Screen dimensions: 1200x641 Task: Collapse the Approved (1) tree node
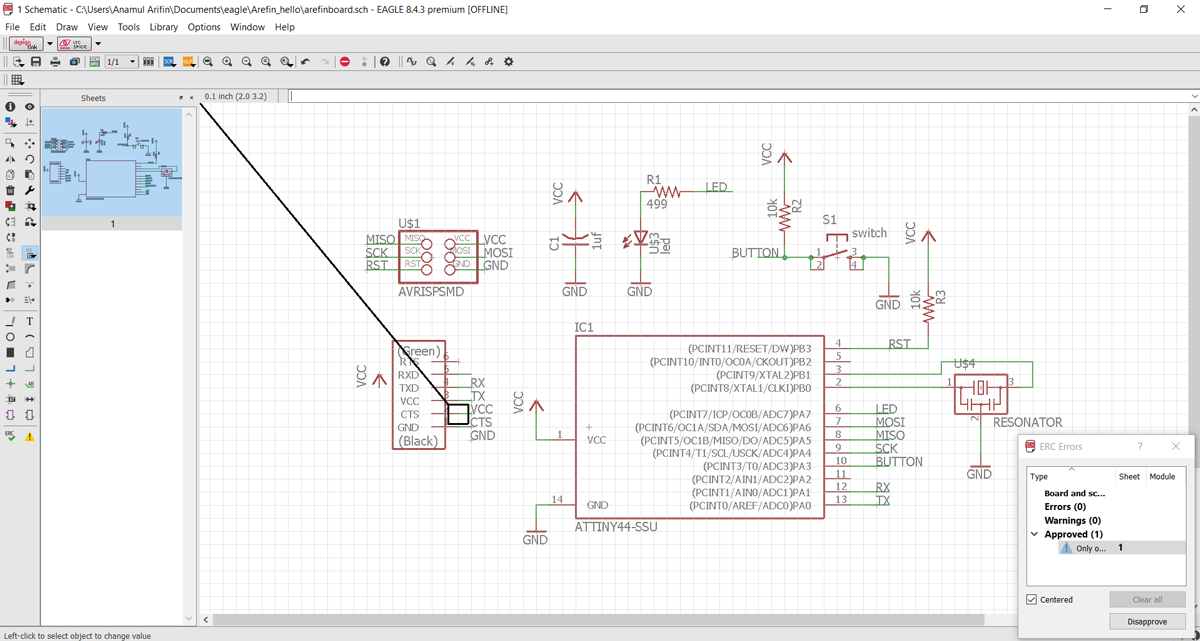(1034, 534)
